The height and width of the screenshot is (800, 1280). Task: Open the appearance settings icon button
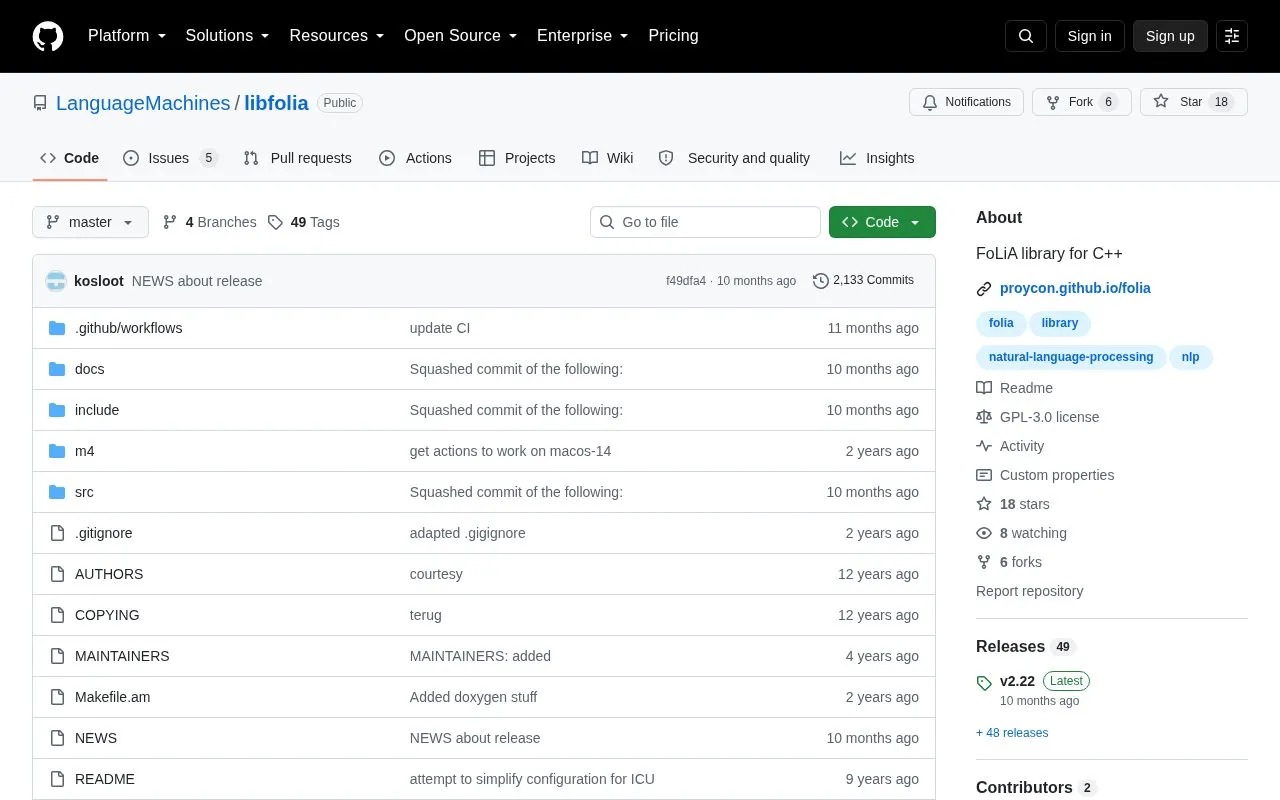point(1232,36)
